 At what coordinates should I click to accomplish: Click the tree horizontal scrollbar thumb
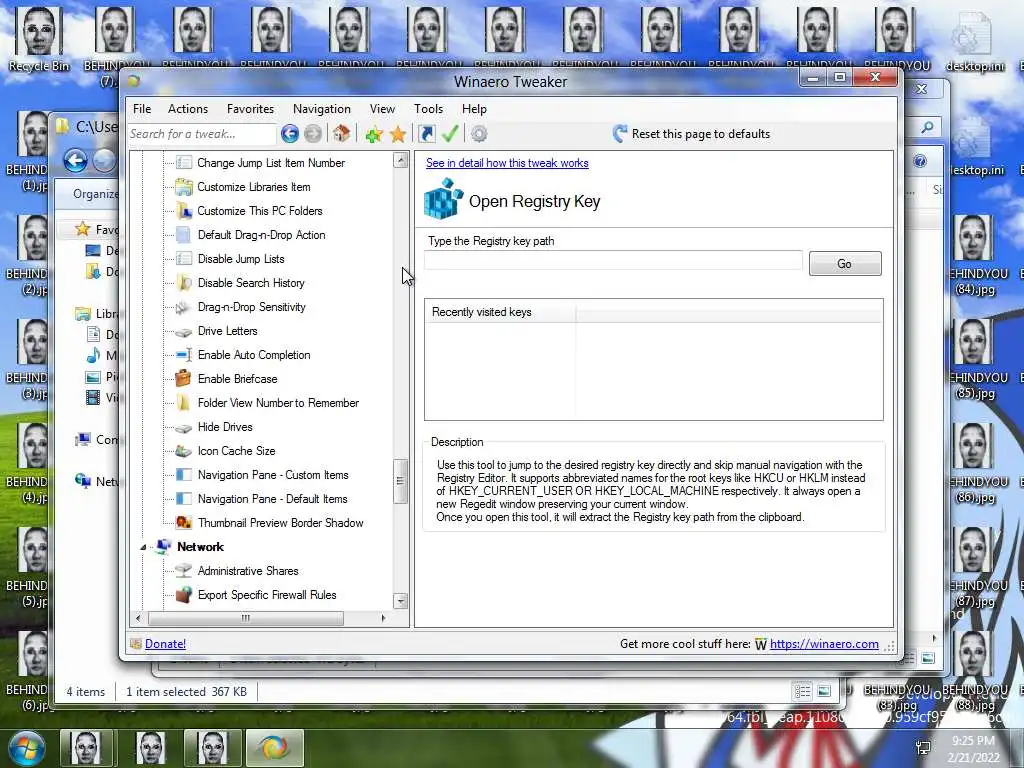246,618
